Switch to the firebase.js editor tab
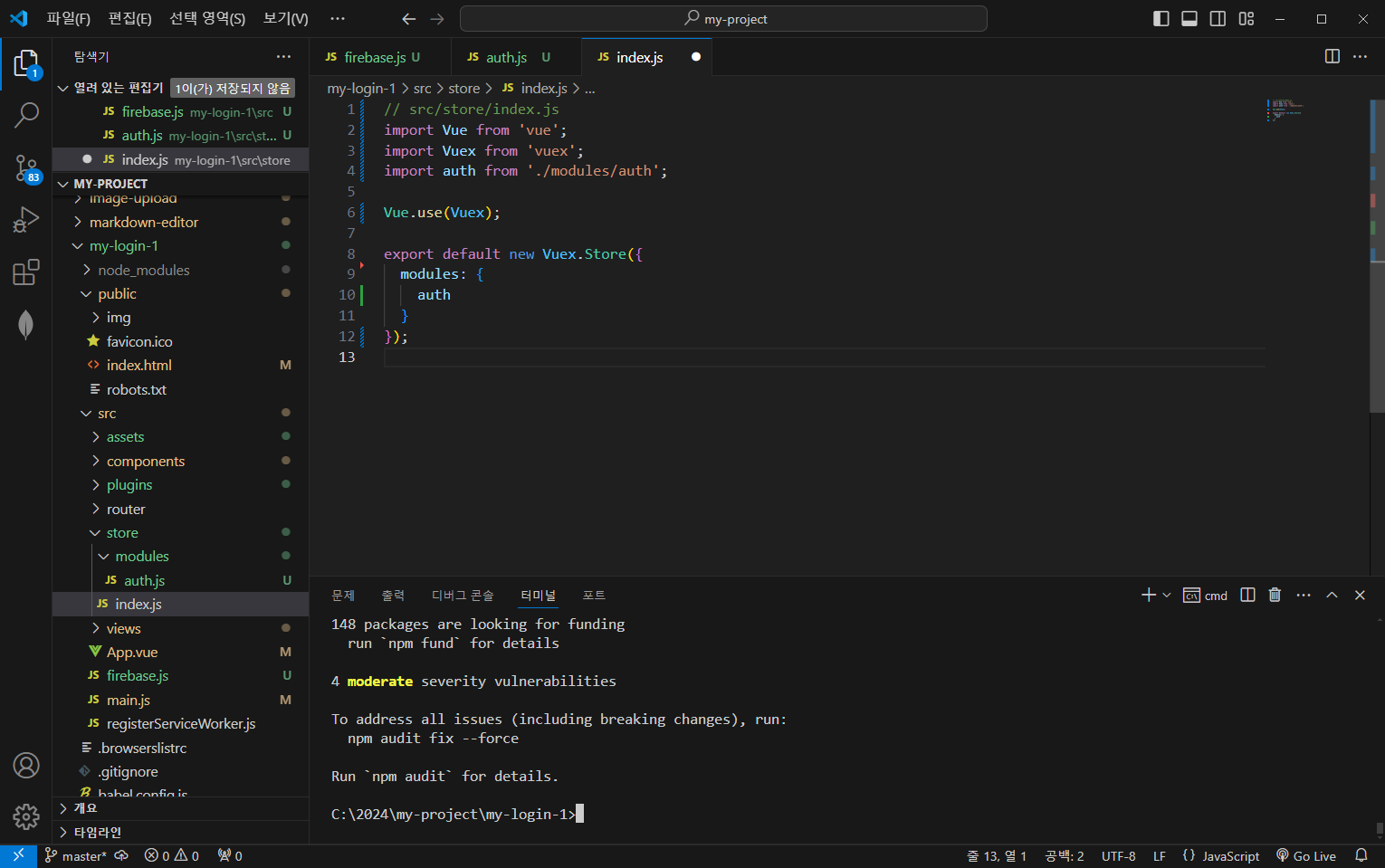 coord(380,57)
